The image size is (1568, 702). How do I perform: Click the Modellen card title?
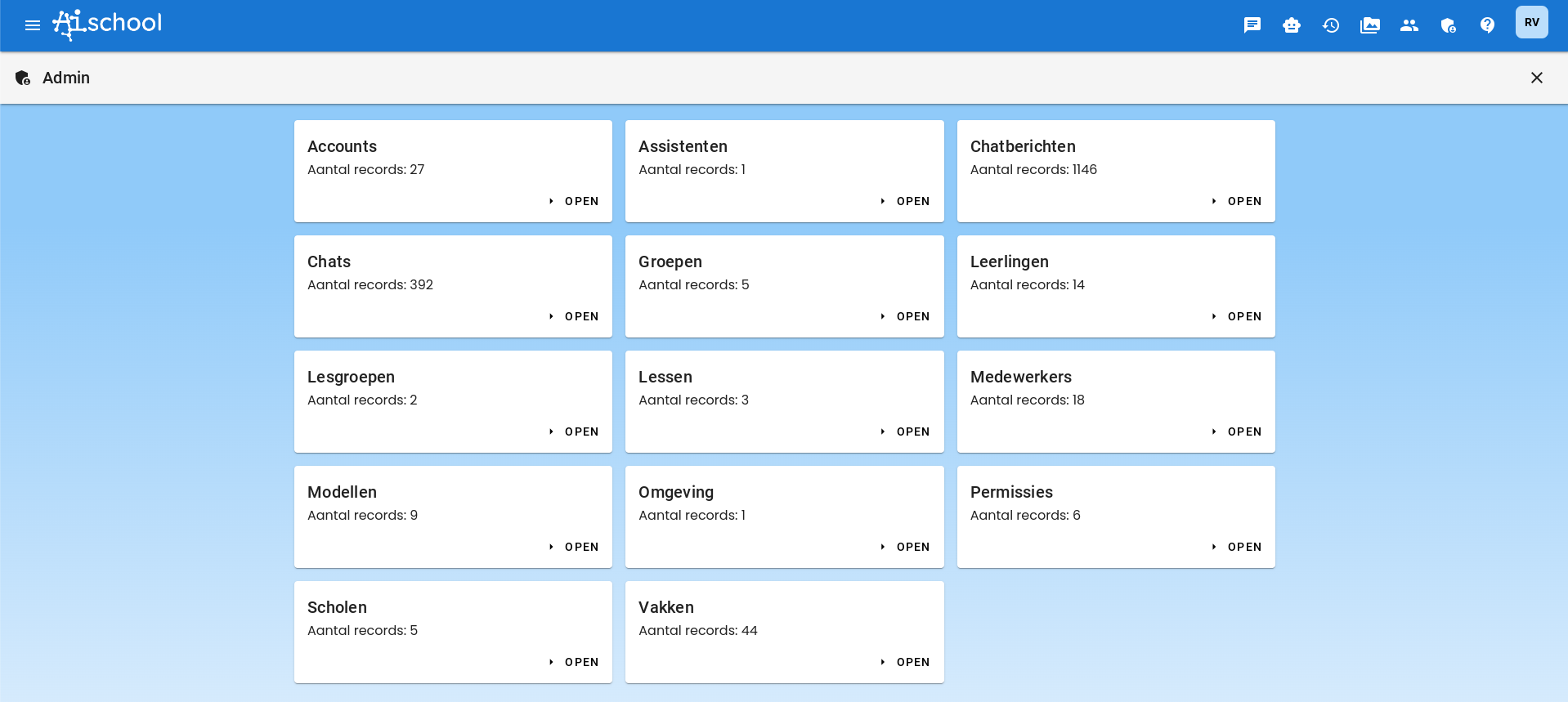(342, 492)
